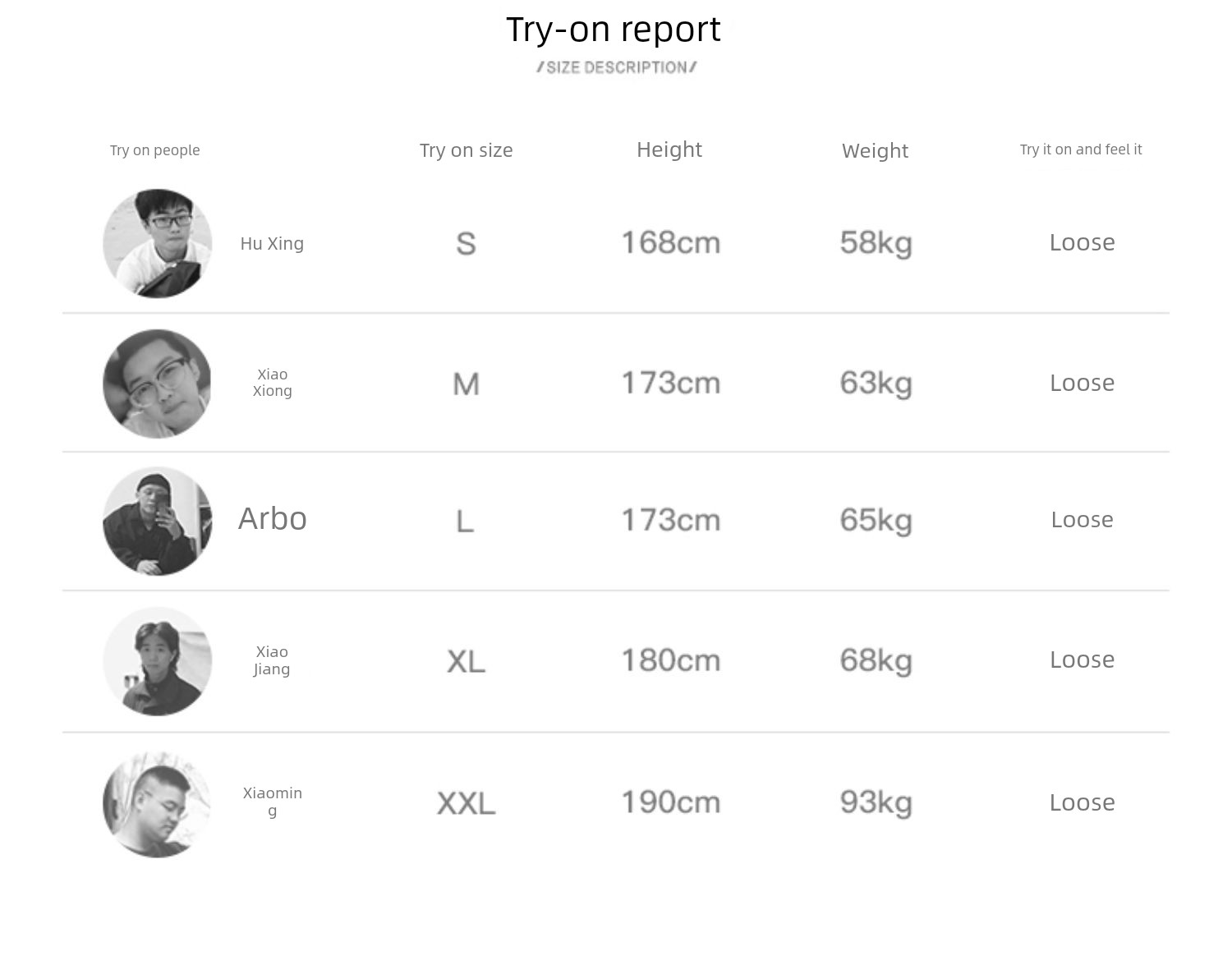Viewport: 1232px width, 956px height.
Task: Click the Try on size column header
Action: click(x=466, y=150)
